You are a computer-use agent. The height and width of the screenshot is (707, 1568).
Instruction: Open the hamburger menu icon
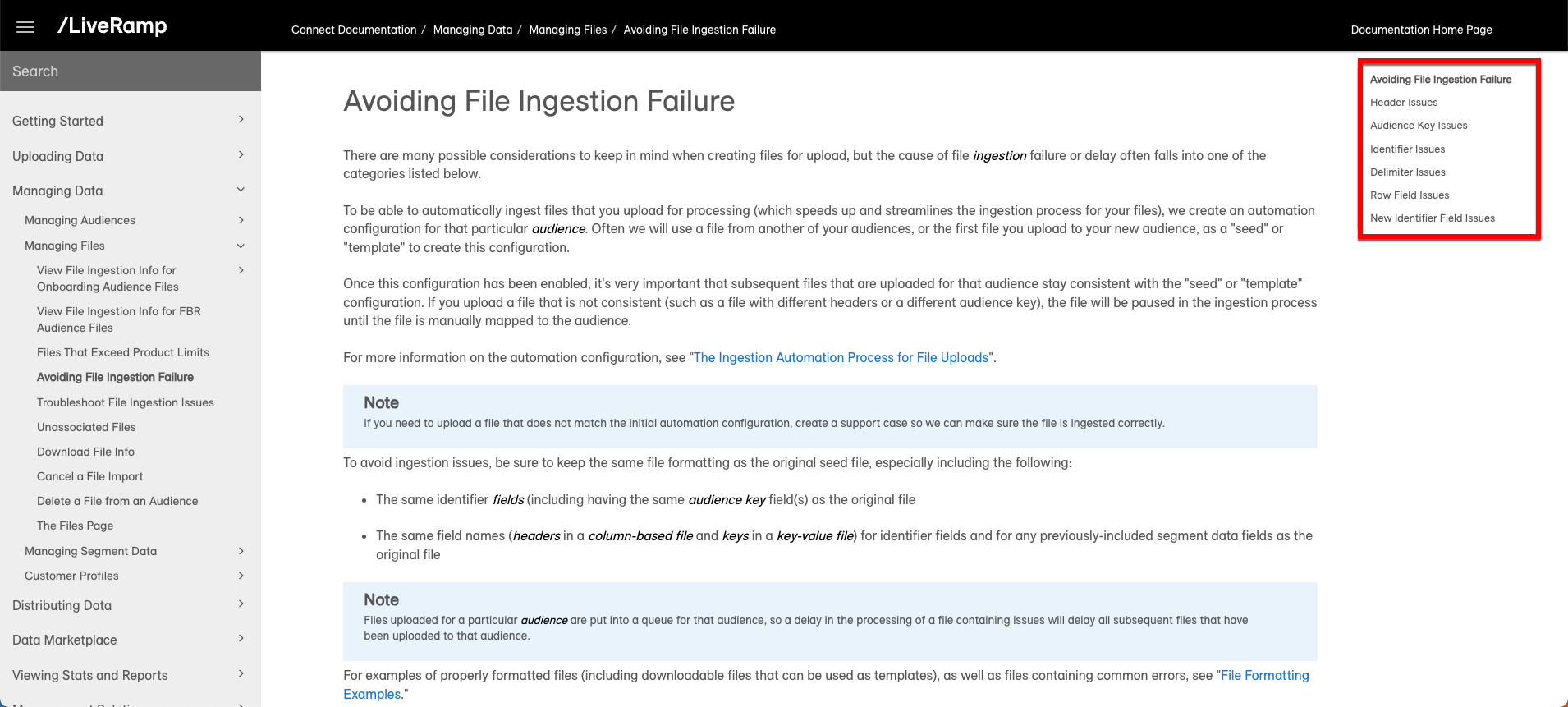coord(25,27)
